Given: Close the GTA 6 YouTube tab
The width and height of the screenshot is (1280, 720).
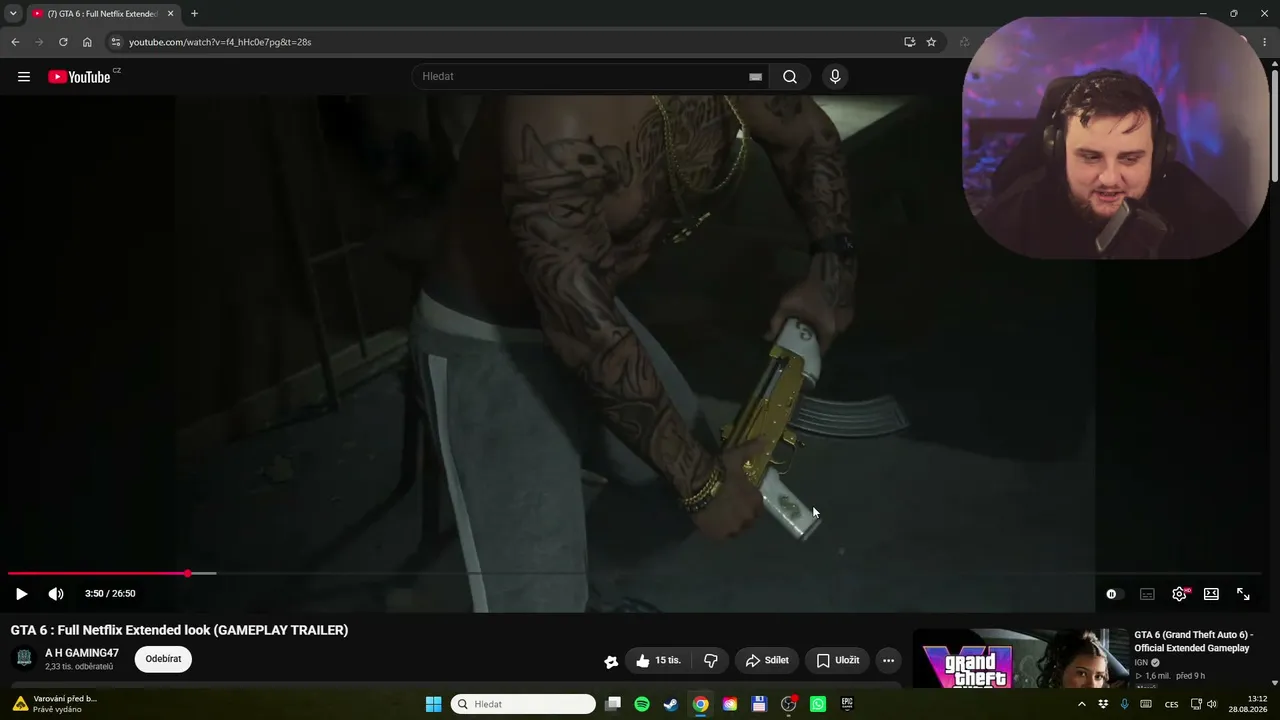Looking at the screenshot, I should click(x=170, y=14).
